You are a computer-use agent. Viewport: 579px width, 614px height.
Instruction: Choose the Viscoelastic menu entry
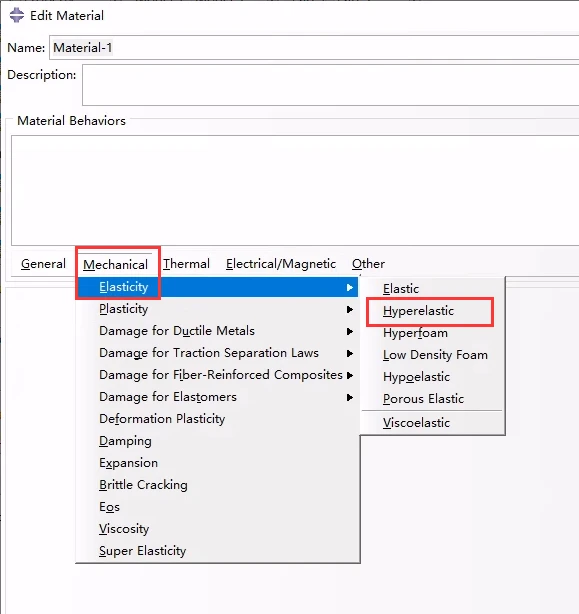416,423
